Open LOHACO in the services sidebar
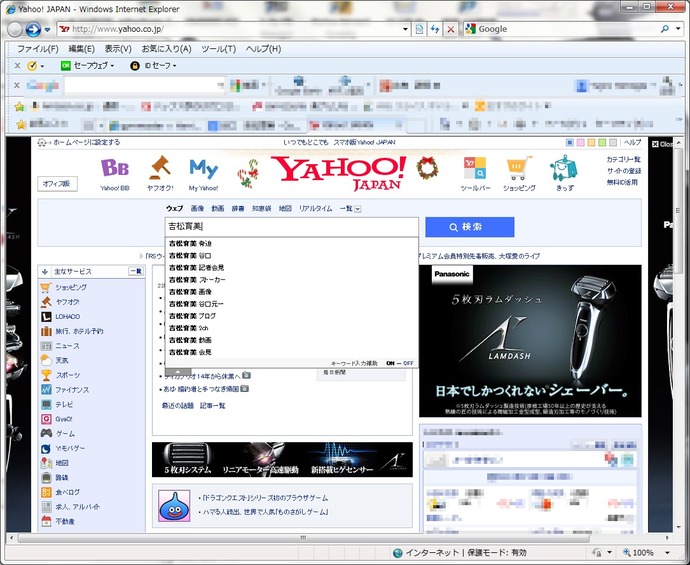 tap(67, 316)
